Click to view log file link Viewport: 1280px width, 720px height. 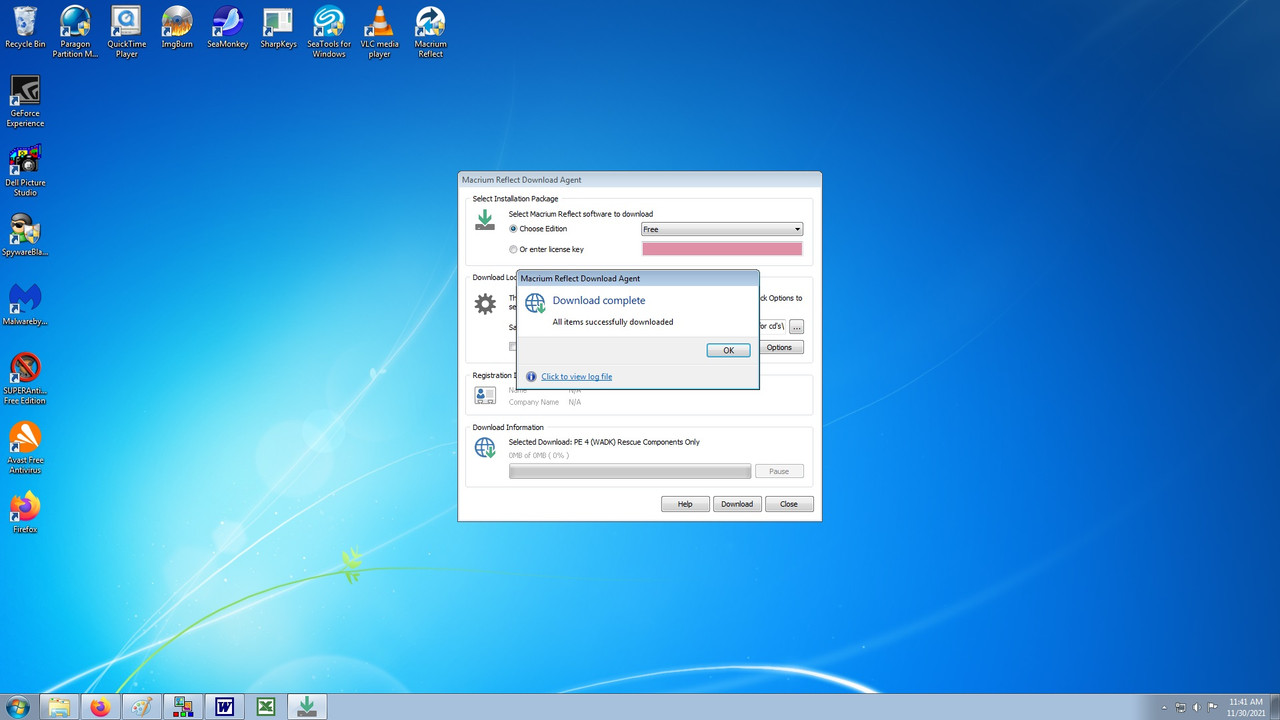pos(576,377)
